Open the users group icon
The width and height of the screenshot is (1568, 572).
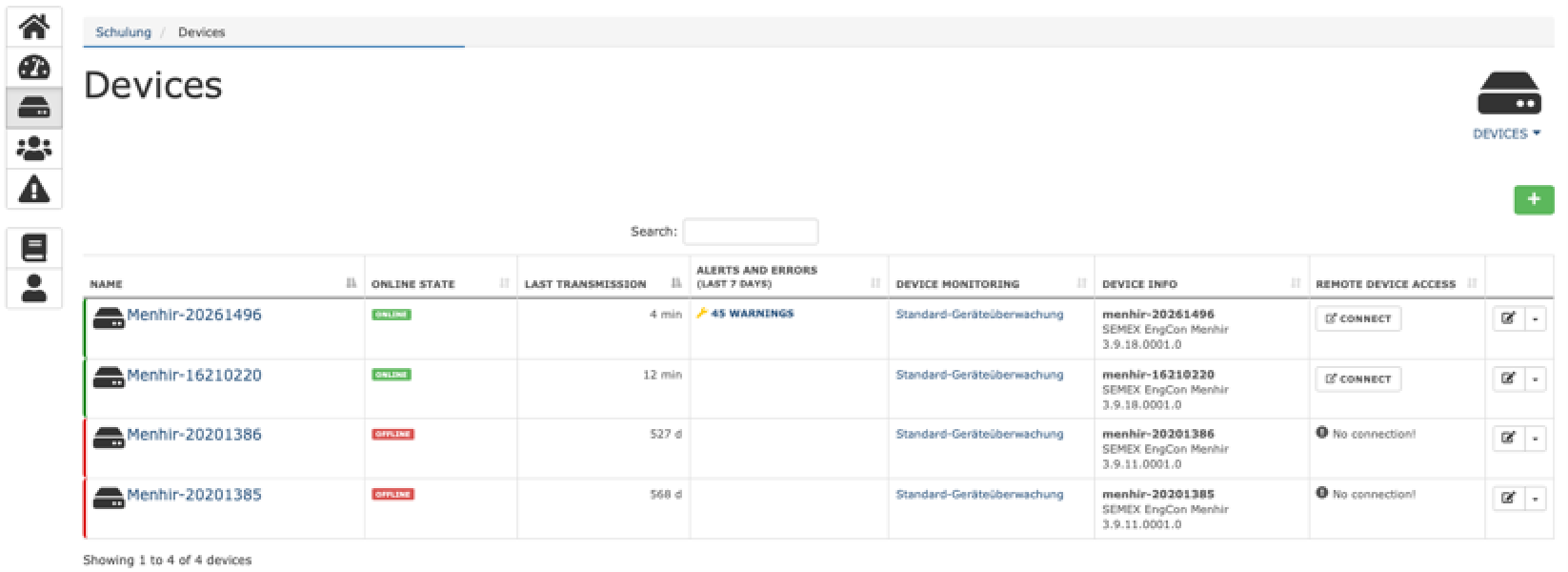(x=34, y=149)
